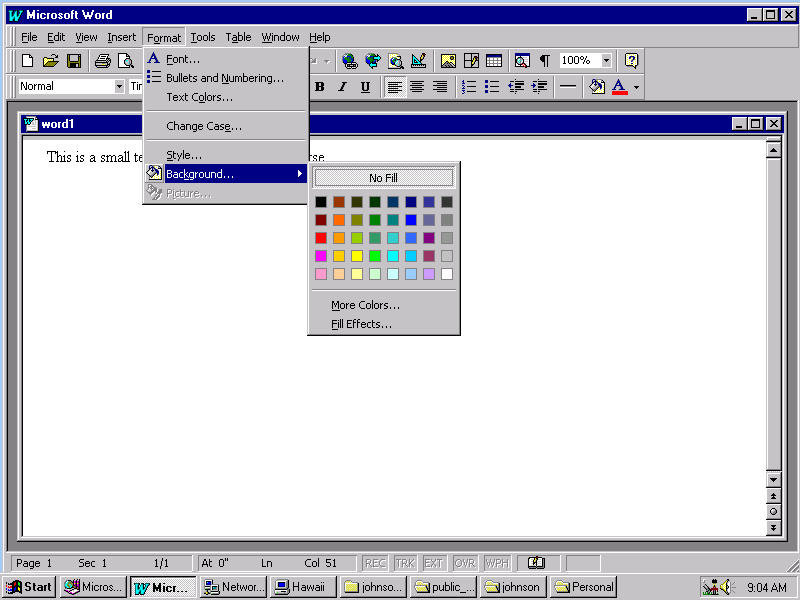Click the toolbar Help question mark icon
Viewport: 800px width, 600px height.
tap(631, 61)
